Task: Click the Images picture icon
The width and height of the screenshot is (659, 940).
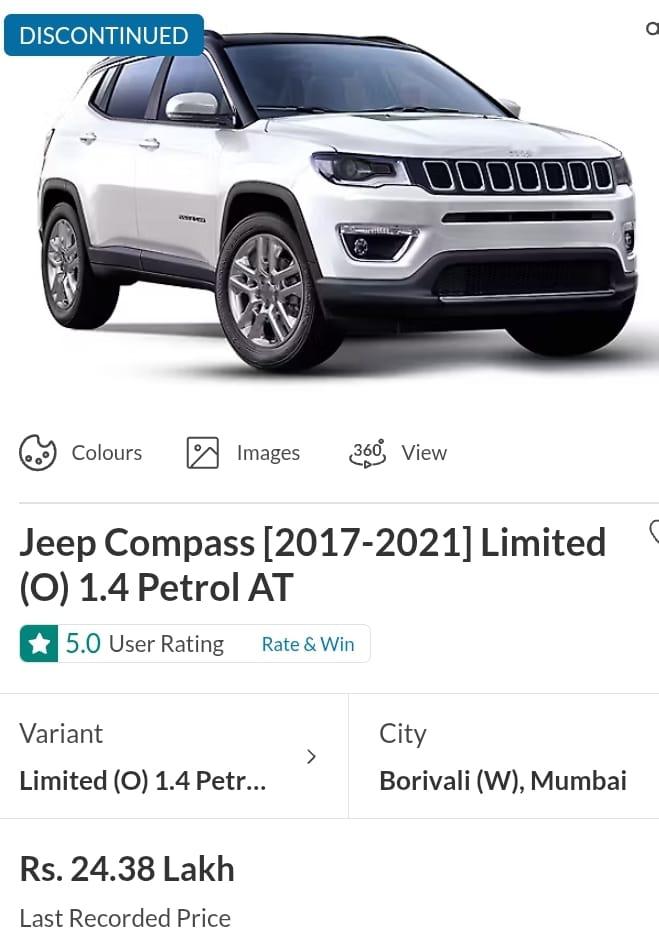Action: [x=203, y=453]
